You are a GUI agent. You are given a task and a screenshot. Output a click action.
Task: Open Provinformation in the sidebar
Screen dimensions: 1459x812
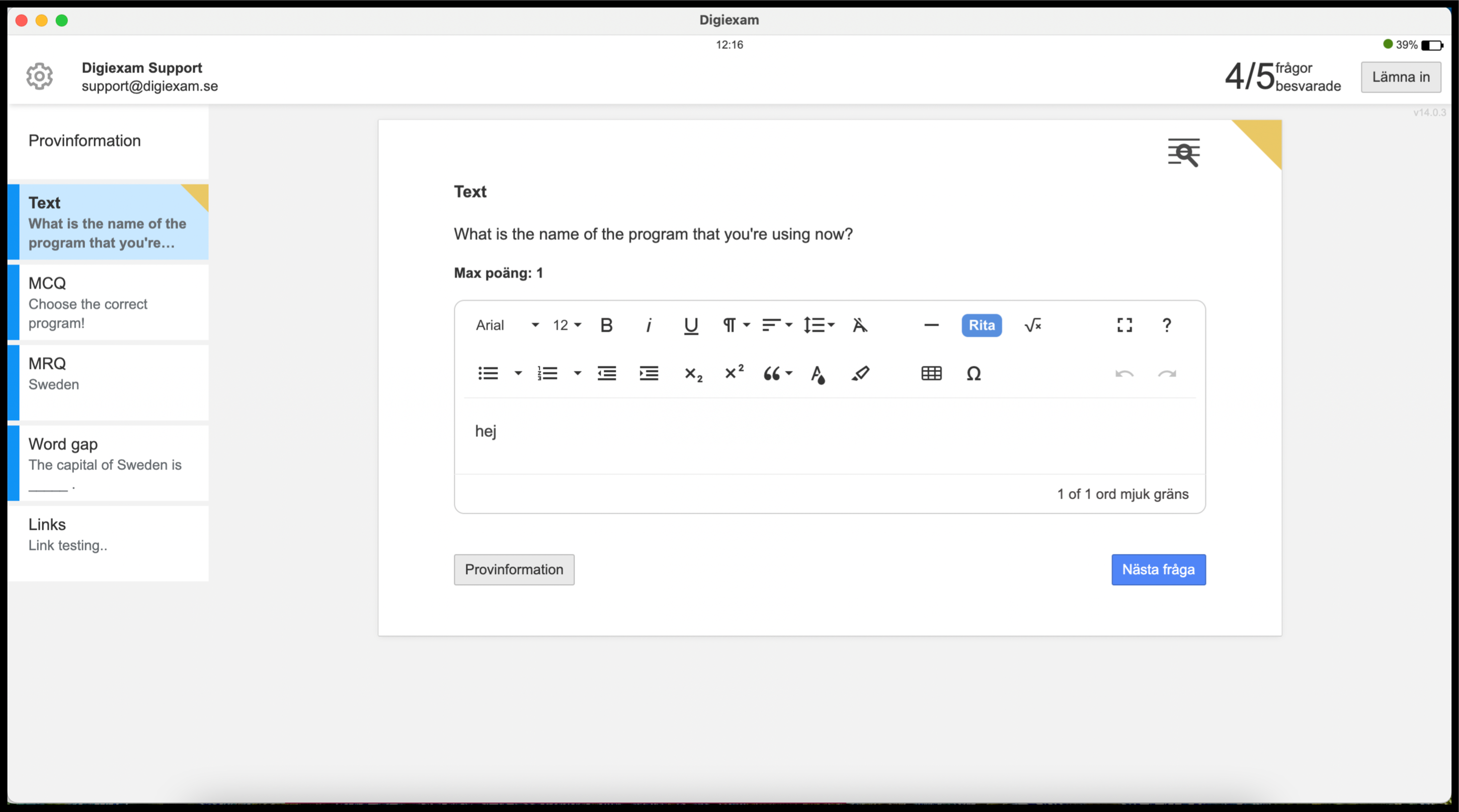[108, 141]
